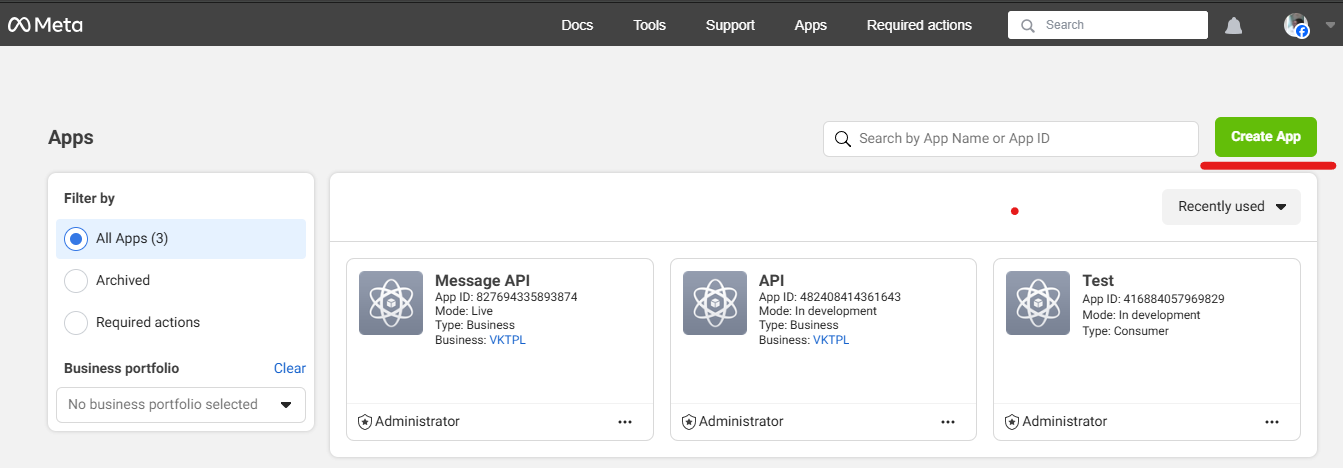The image size is (1343, 468).
Task: Expand the Recently used sort dropdown
Action: pyautogui.click(x=1231, y=207)
